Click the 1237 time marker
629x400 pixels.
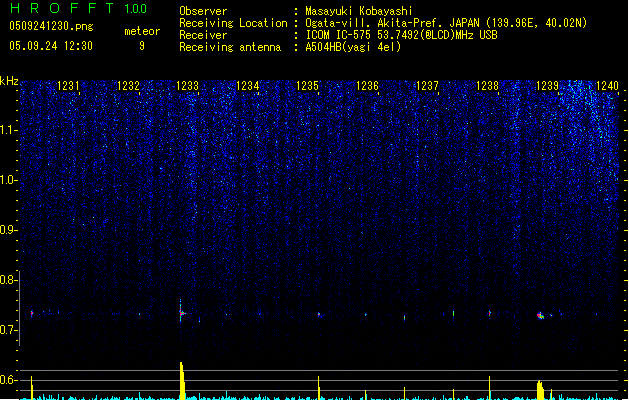coord(427,86)
